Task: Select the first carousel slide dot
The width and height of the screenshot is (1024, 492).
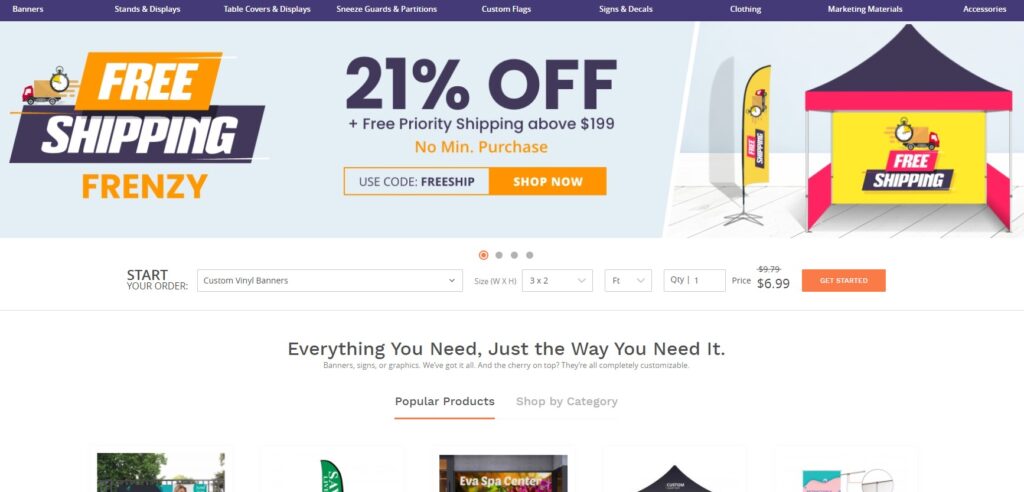Action: pos(483,255)
